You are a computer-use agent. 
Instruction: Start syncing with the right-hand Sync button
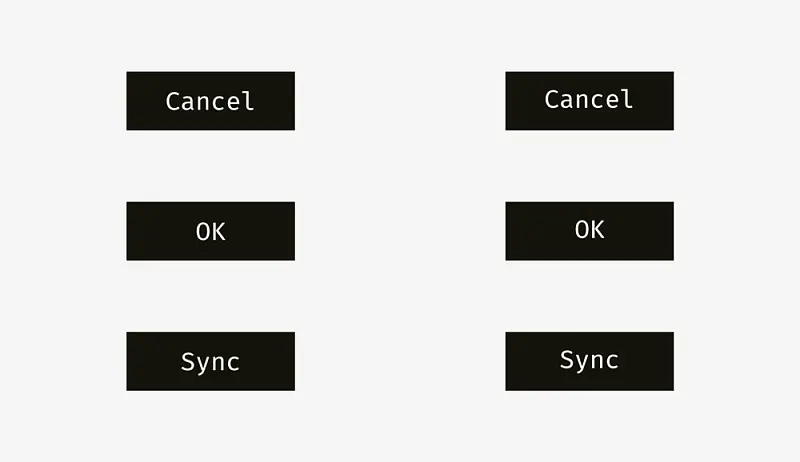589,362
